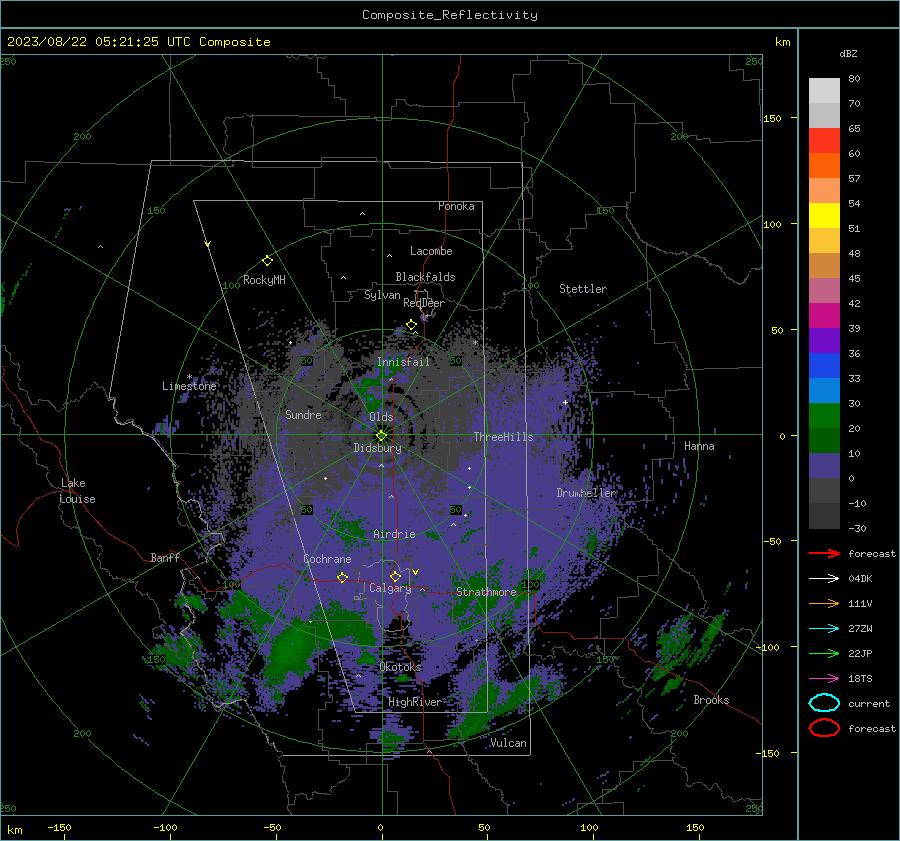Screen dimensions: 900x841
Task: Click the RockyMH label
Action: pos(264,280)
